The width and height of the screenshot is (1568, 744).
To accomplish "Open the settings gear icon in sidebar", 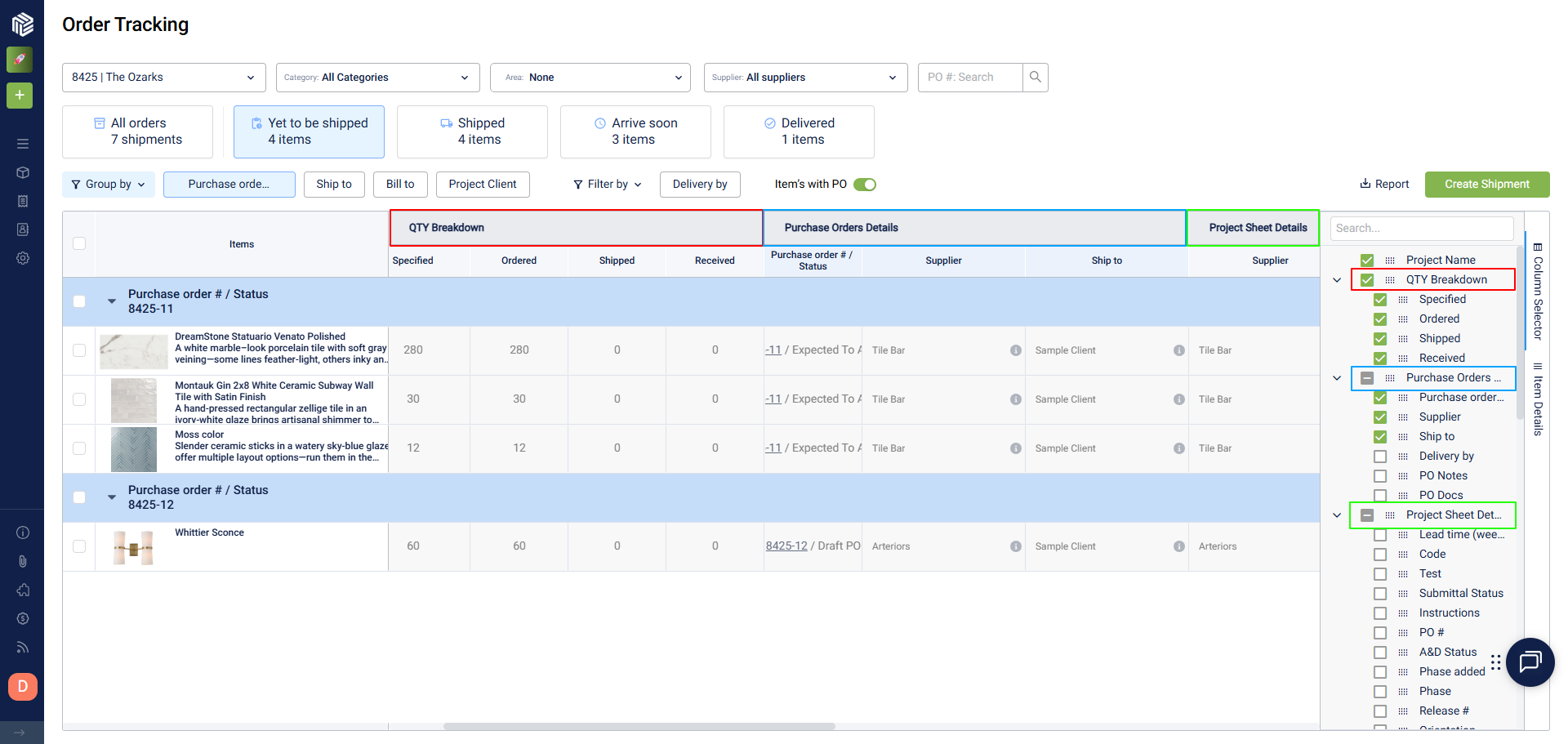I will click(x=23, y=258).
